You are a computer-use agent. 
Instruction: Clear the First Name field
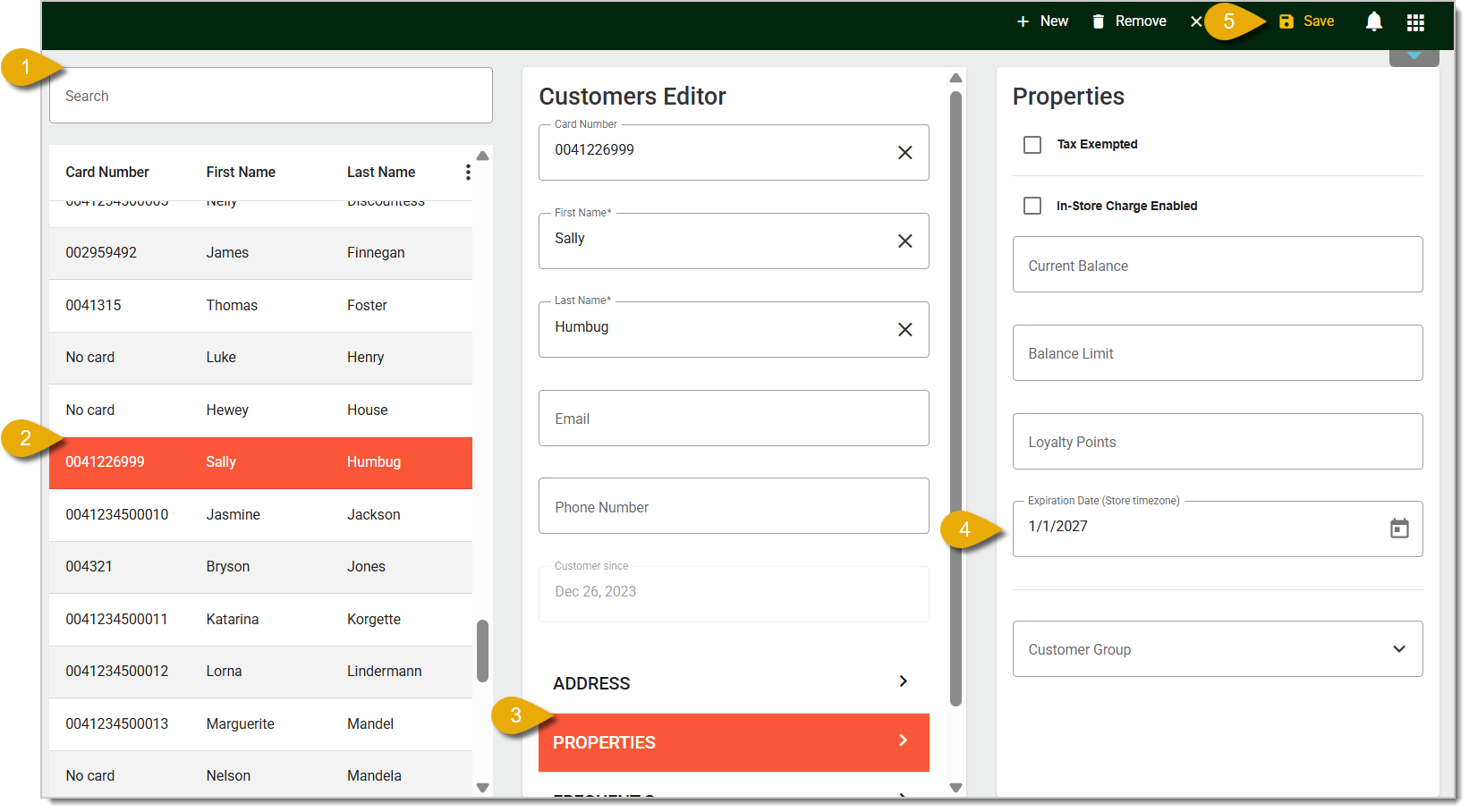905,241
